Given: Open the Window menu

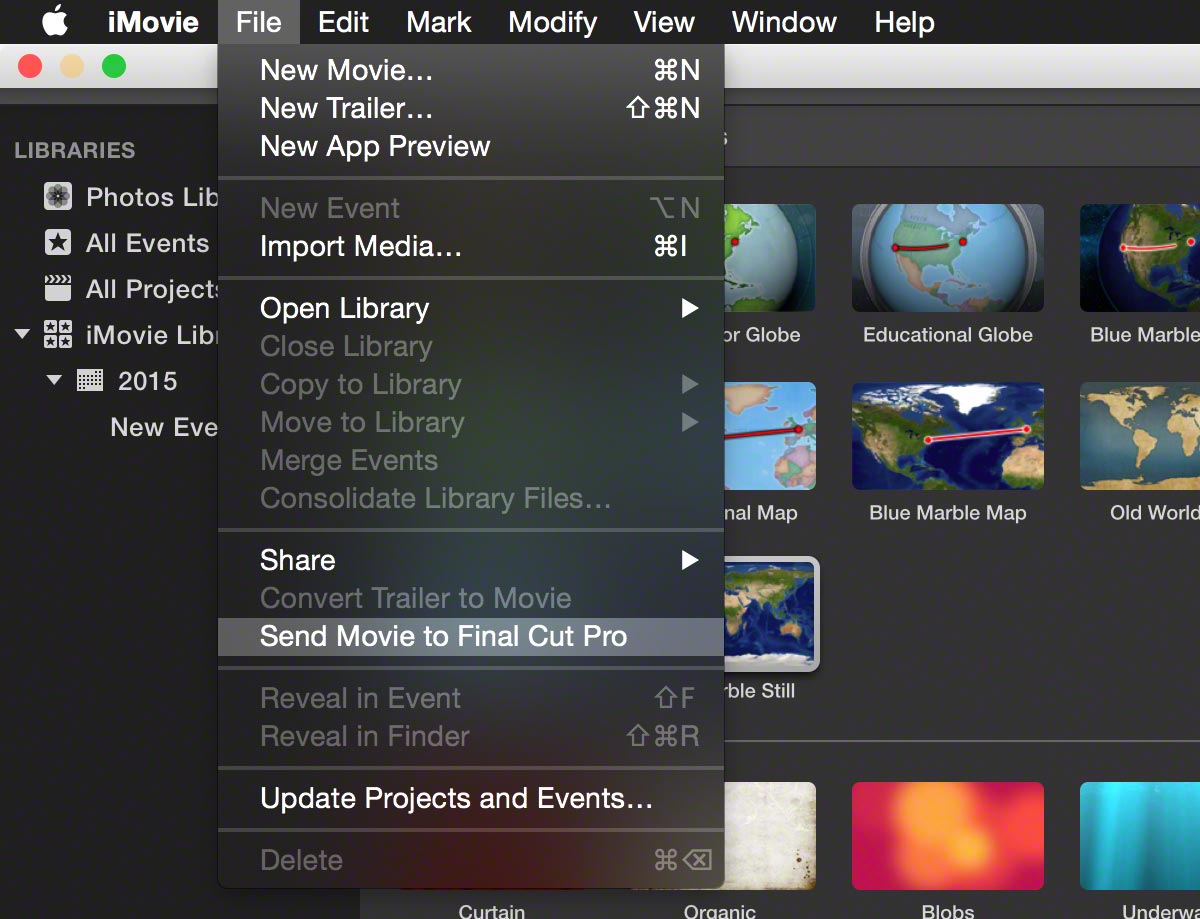Looking at the screenshot, I should pos(784,22).
